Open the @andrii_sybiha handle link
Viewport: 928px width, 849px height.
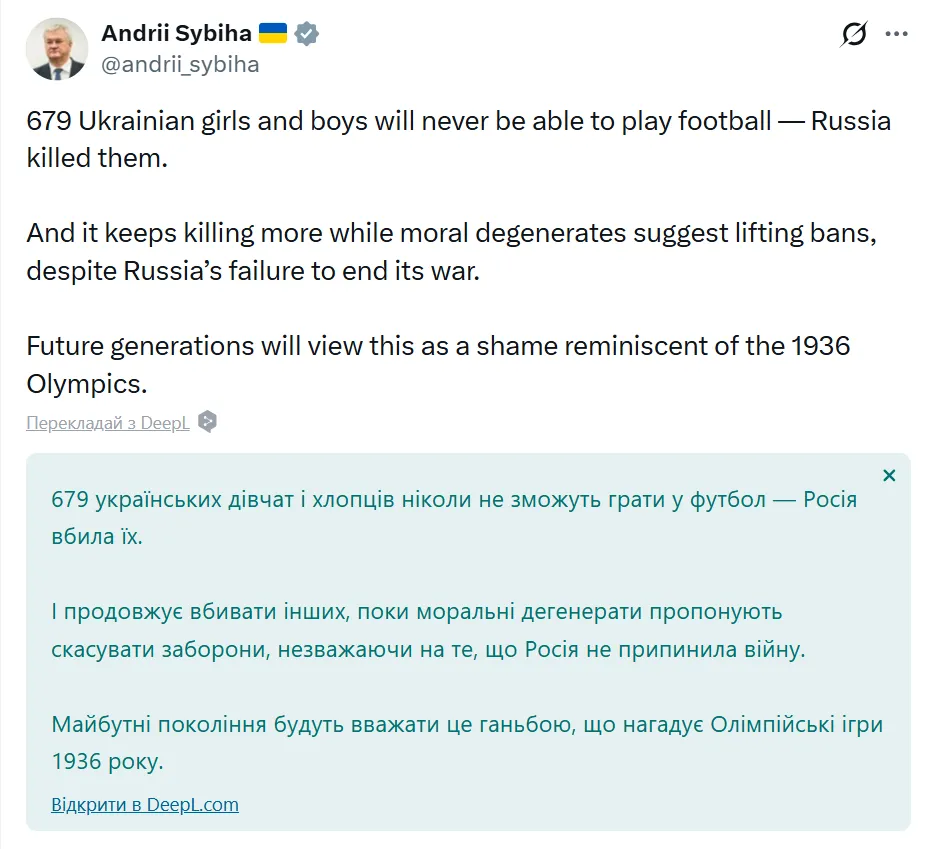click(180, 65)
